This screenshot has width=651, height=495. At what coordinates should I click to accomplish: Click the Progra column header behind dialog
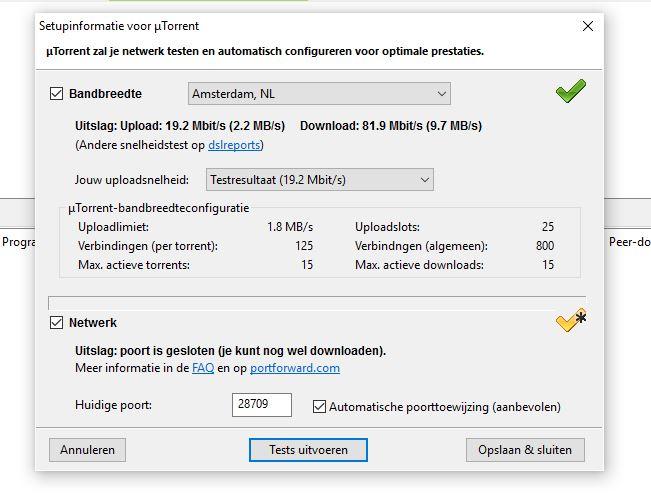[x=18, y=241]
